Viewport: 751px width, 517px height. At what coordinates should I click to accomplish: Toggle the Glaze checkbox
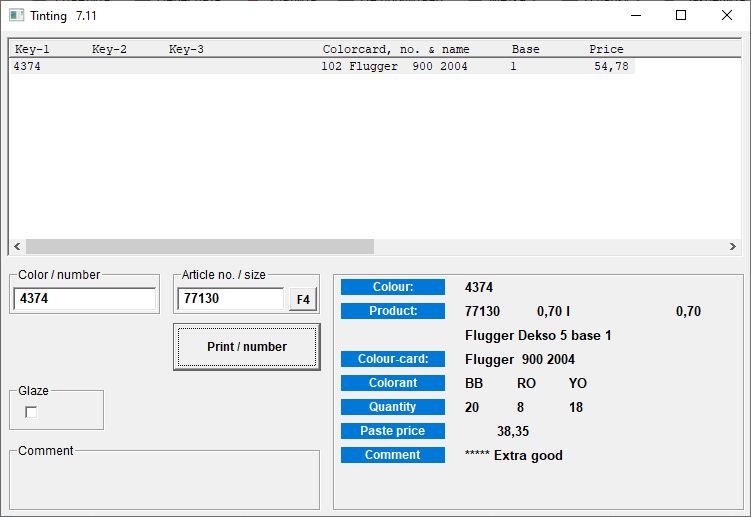(31, 412)
